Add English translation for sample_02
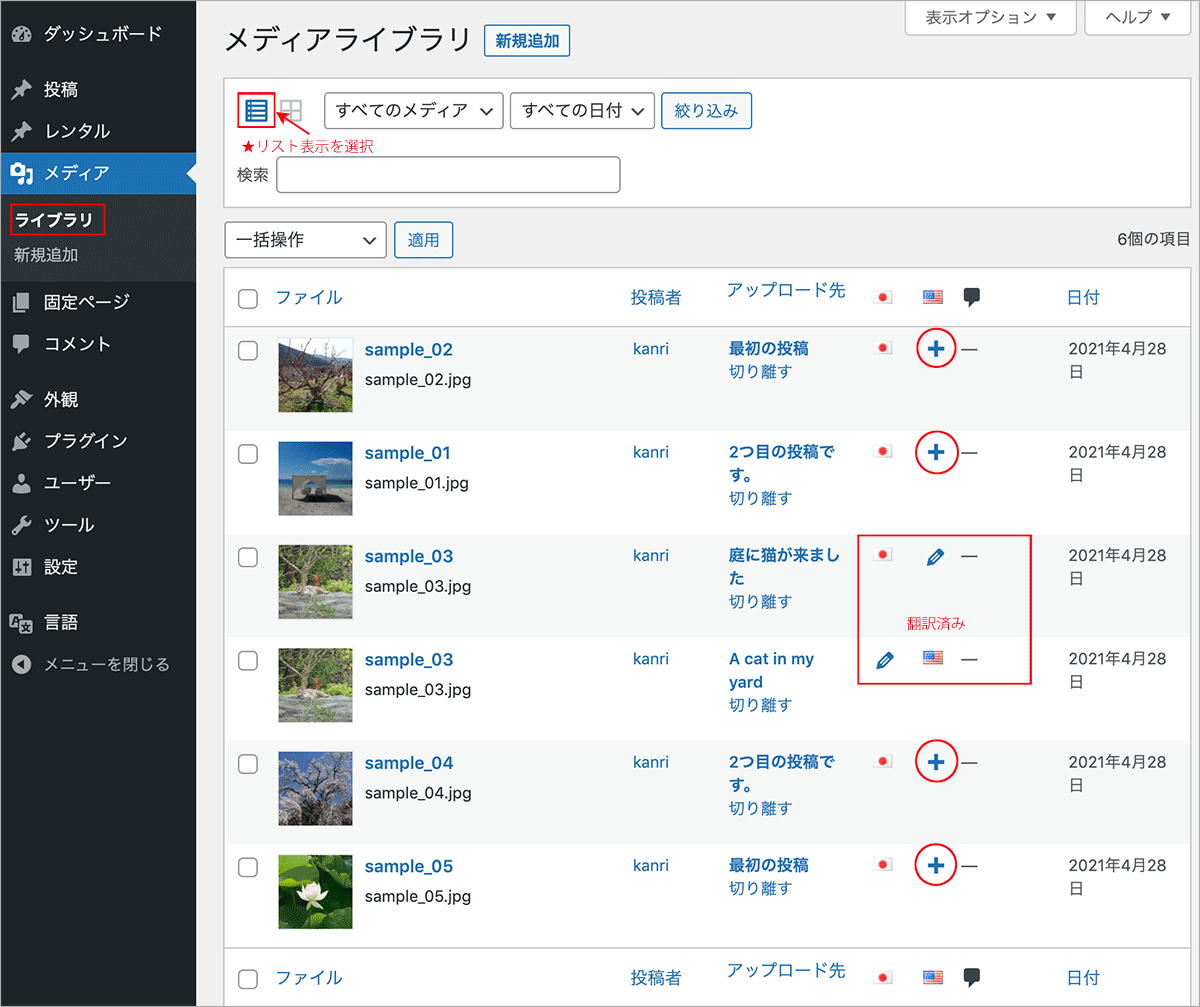 tap(936, 349)
